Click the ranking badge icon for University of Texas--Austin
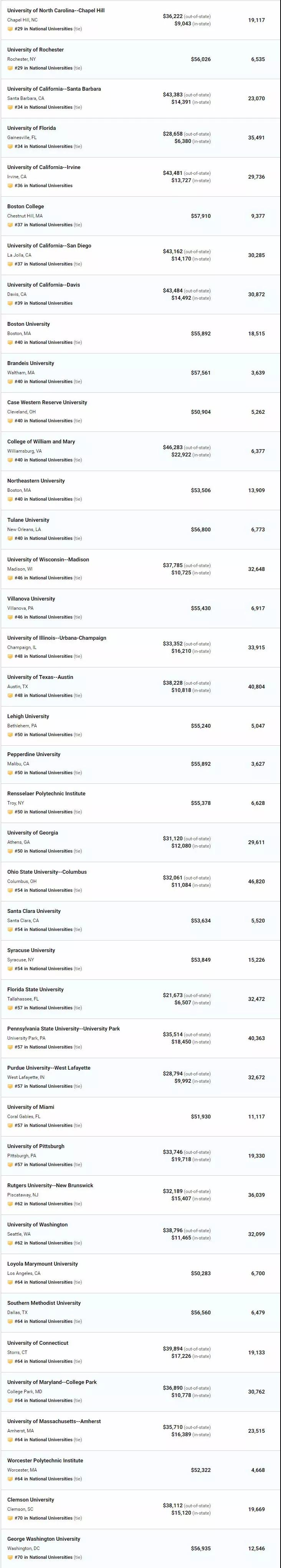This screenshot has height=1568, width=281. pyautogui.click(x=10, y=695)
